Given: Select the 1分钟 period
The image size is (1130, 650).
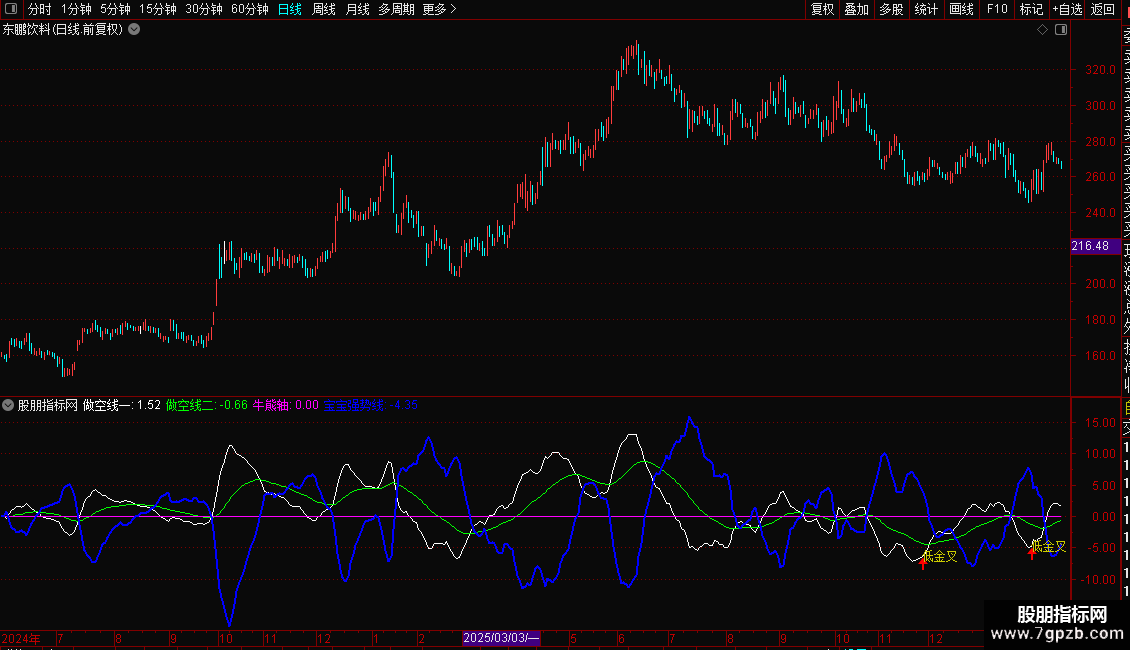Looking at the screenshot, I should click(76, 9).
